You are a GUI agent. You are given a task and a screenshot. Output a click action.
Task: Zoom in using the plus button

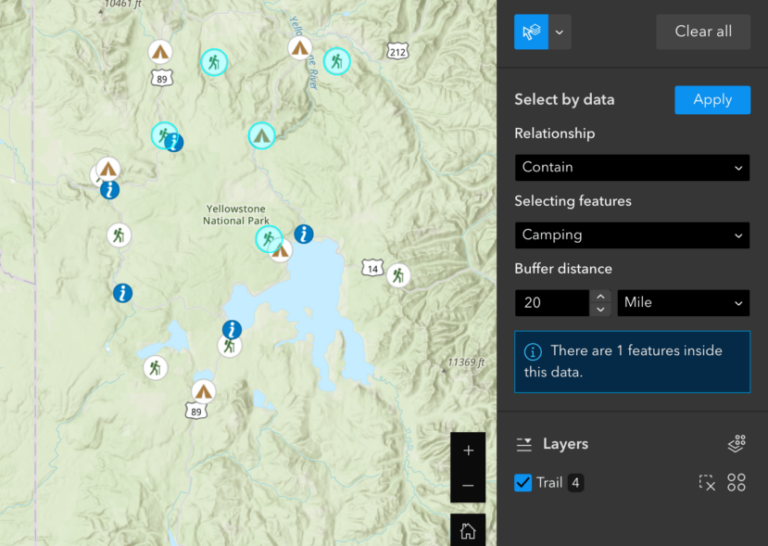468,450
